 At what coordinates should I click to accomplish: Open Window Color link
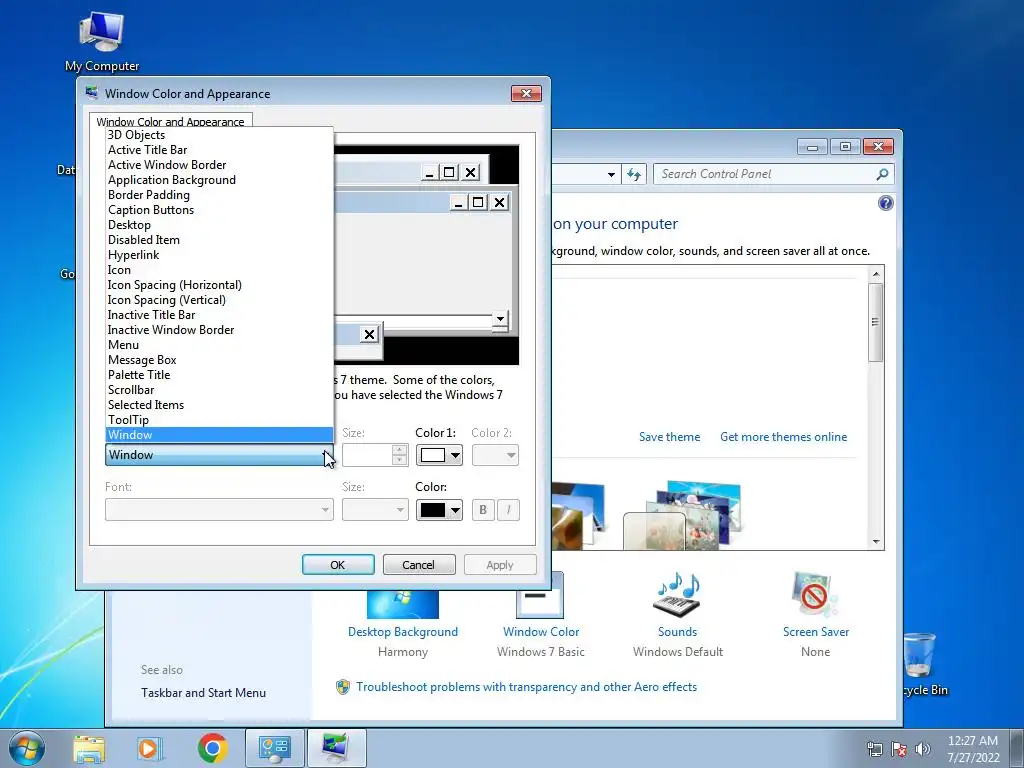[x=541, y=632]
